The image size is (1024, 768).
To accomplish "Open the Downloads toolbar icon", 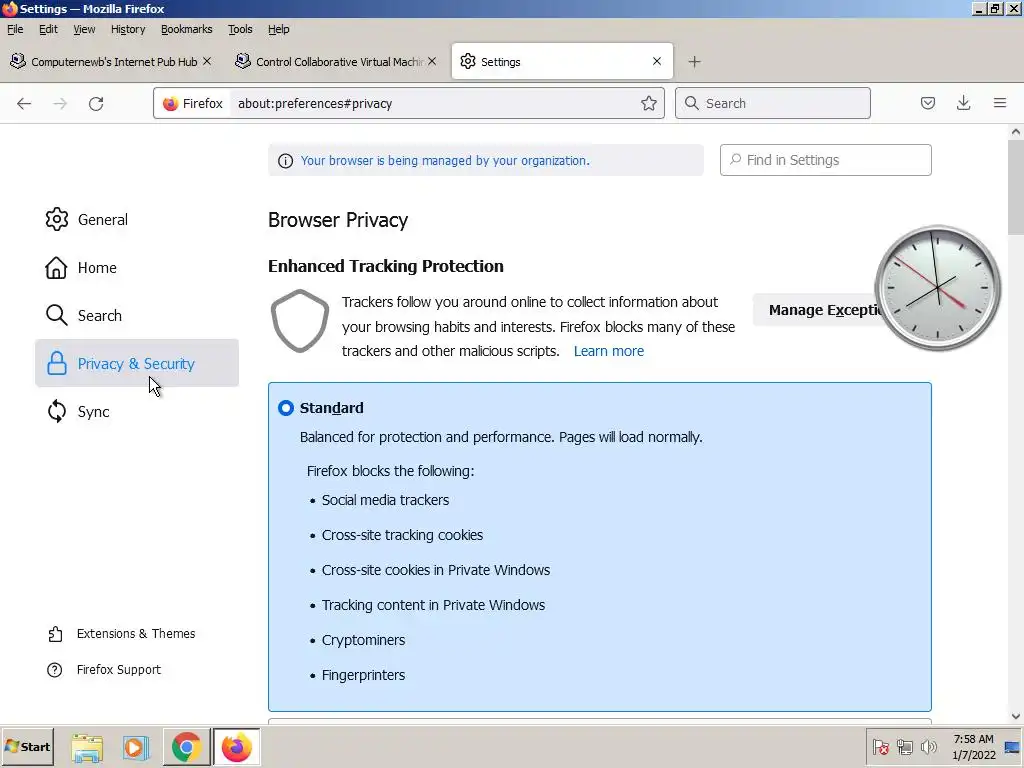I will pyautogui.click(x=963, y=103).
